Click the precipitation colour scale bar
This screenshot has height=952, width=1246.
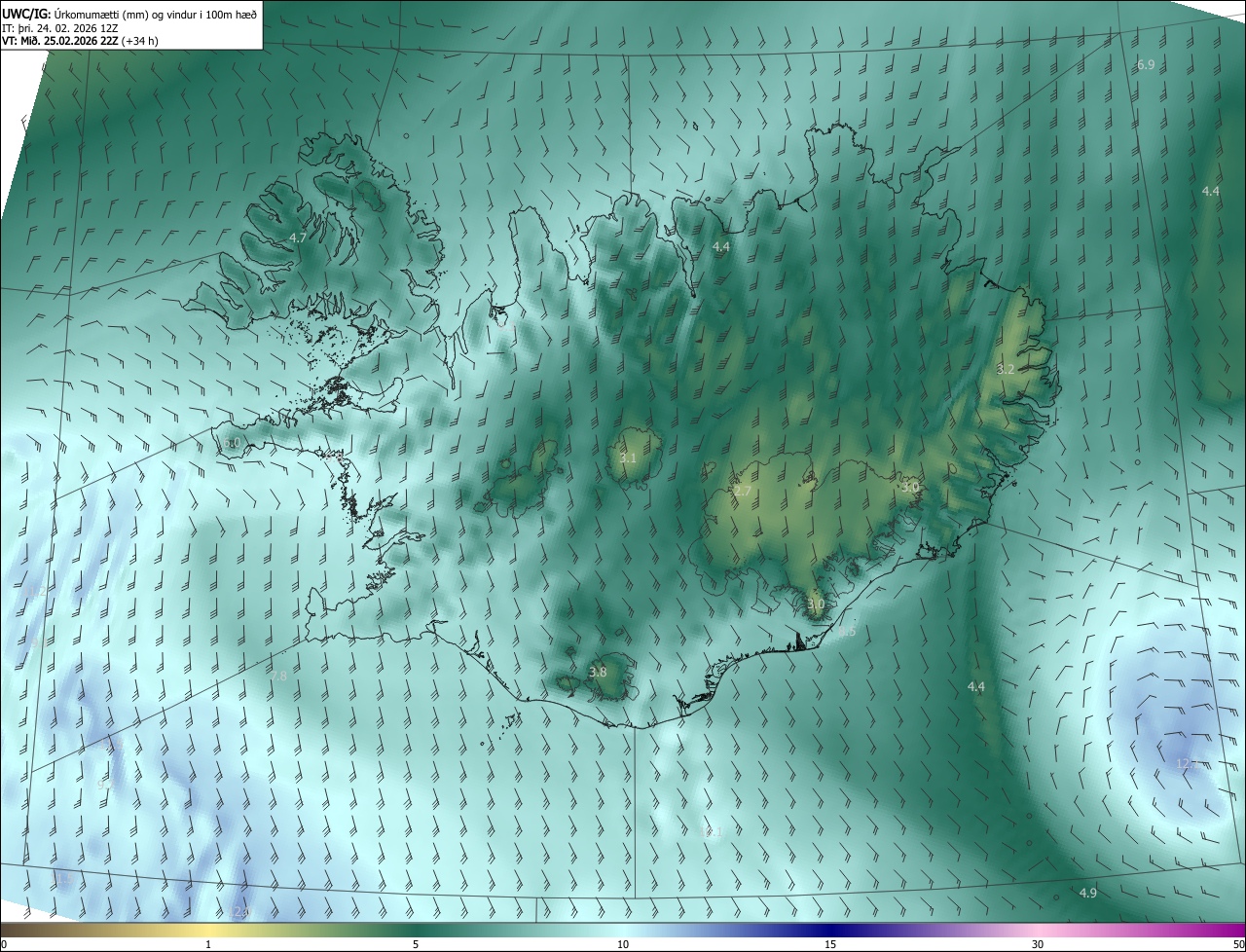click(623, 931)
